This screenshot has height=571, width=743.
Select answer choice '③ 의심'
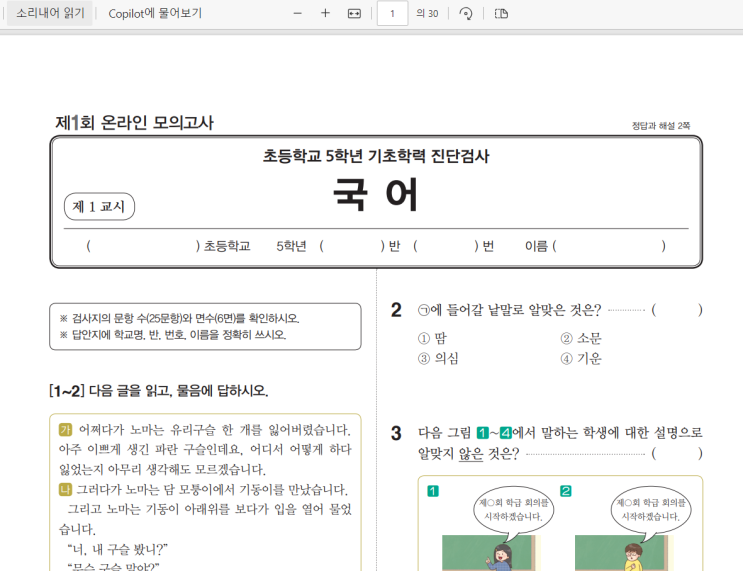438,358
